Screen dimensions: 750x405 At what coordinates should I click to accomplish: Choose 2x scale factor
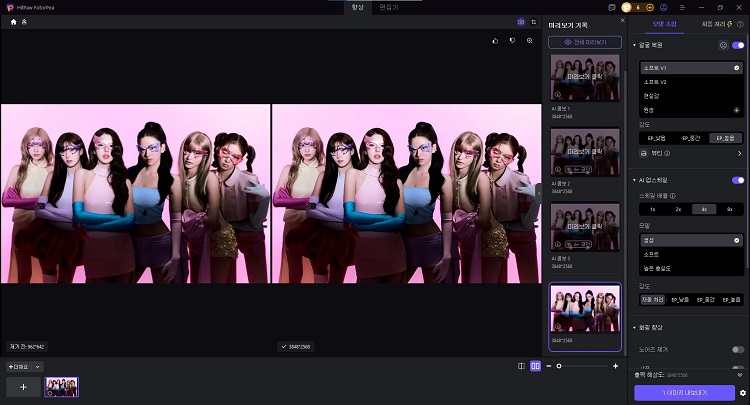678,209
